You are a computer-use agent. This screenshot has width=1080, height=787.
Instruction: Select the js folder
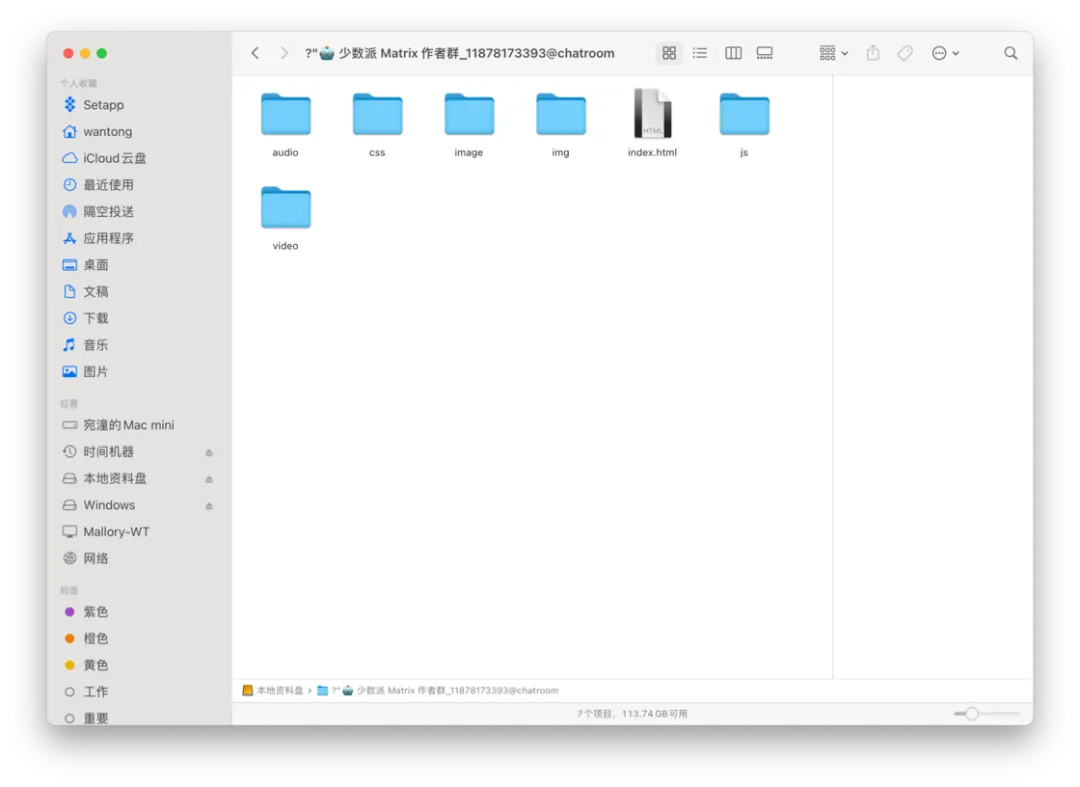coord(744,124)
